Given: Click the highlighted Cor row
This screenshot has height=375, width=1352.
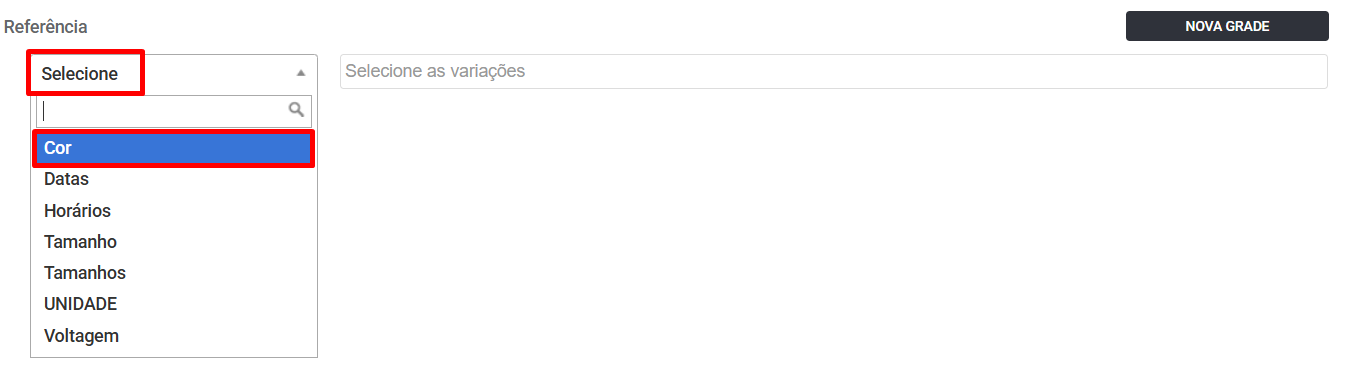Looking at the screenshot, I should click(174, 148).
